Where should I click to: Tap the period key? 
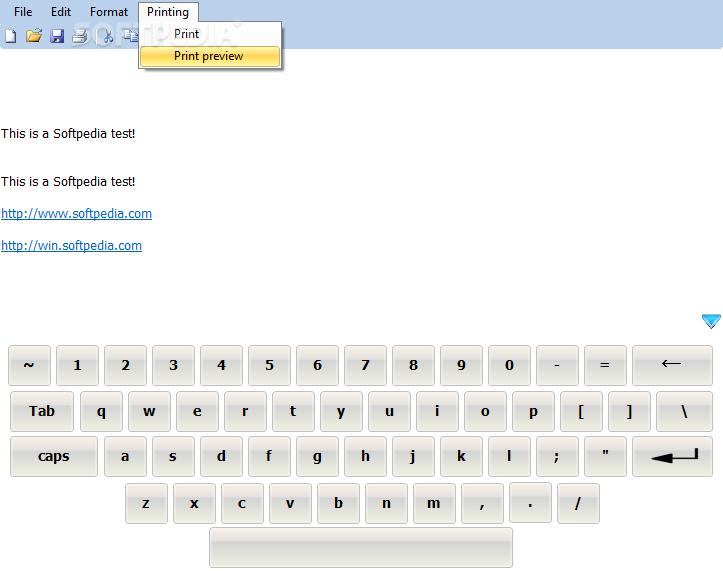[530, 503]
